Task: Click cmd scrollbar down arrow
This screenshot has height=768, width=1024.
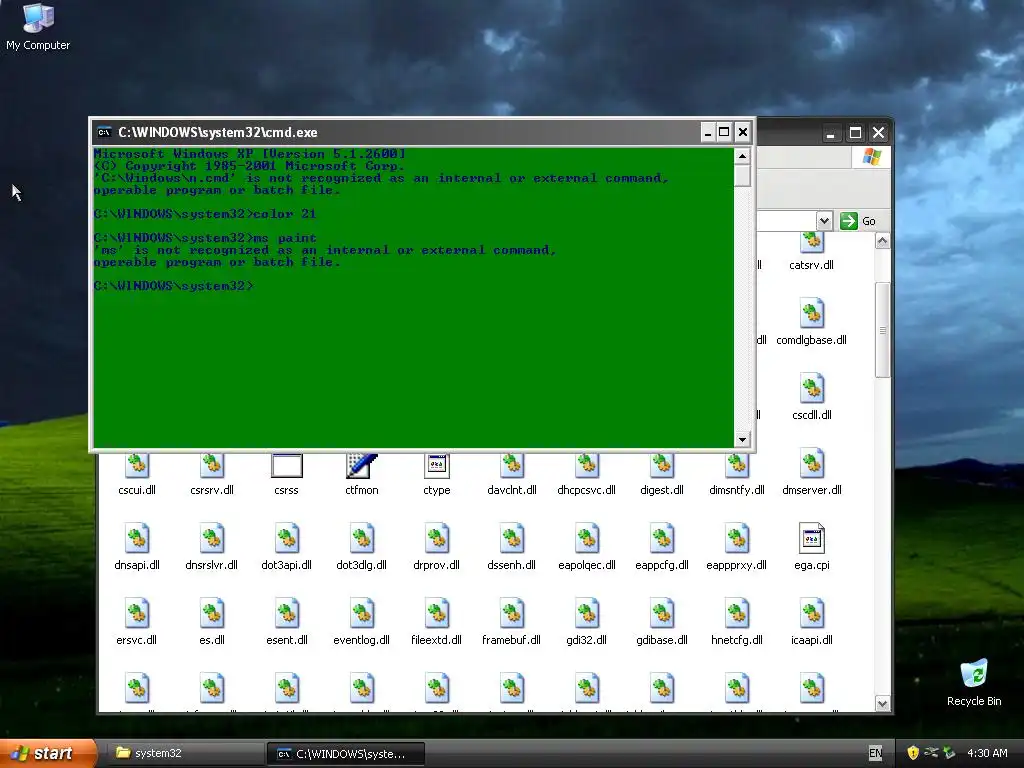Action: (742, 440)
